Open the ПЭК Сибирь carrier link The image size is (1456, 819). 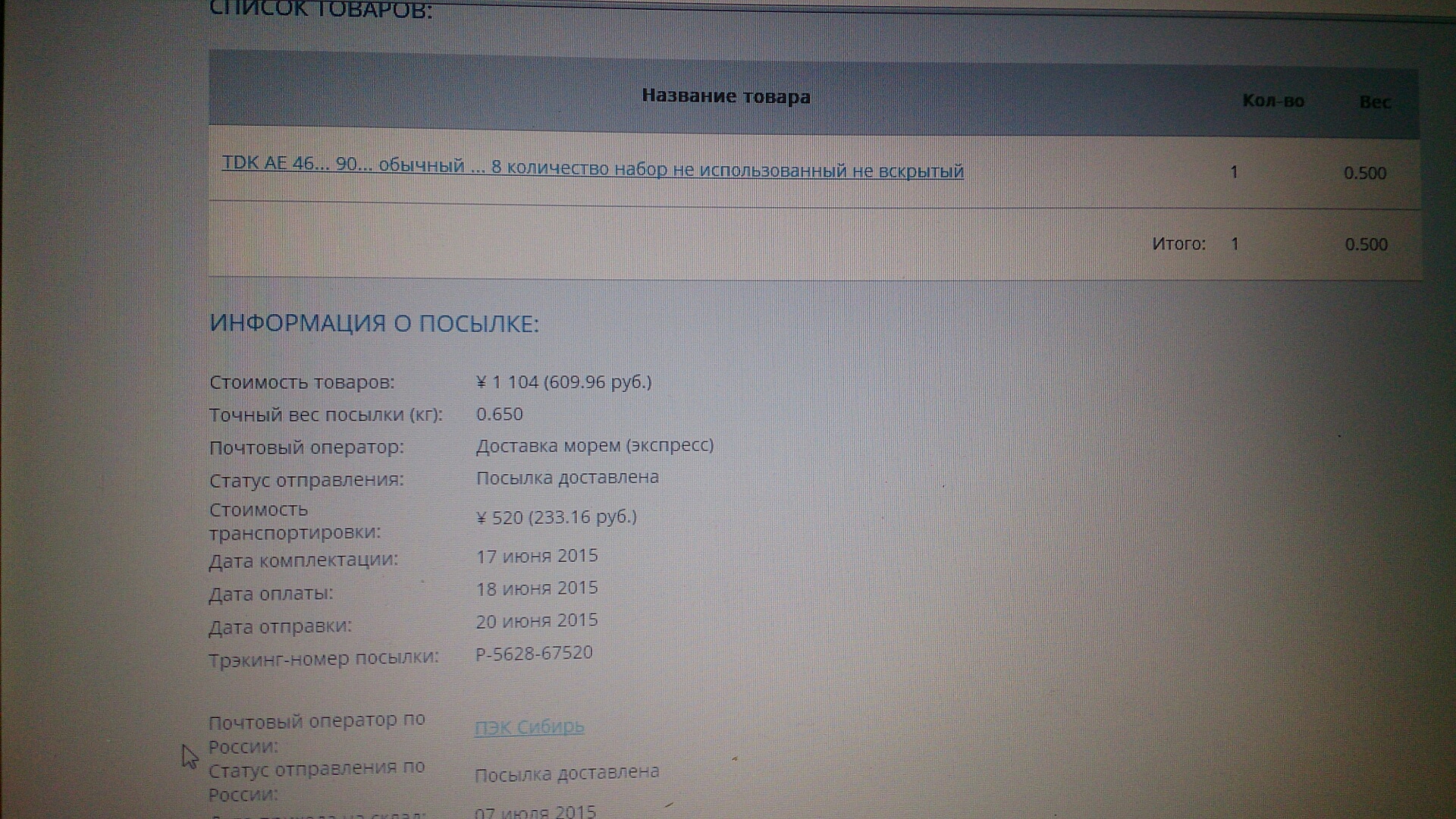pyautogui.click(x=529, y=727)
